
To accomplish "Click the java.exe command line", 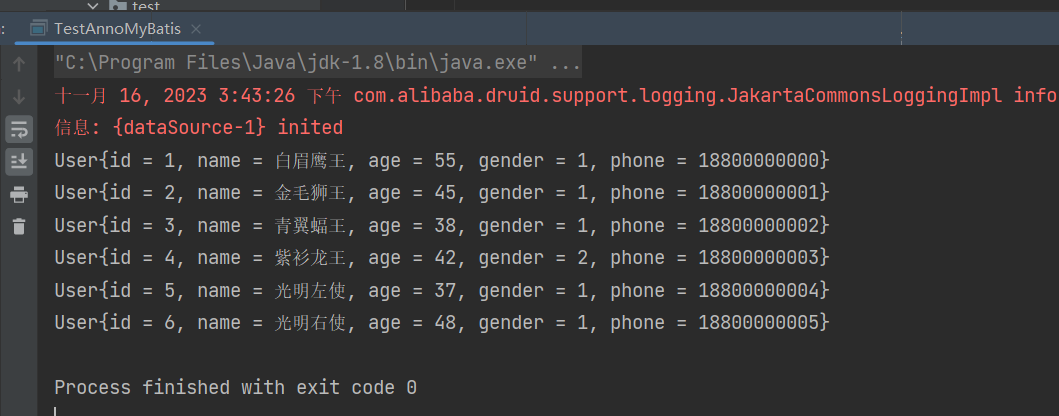I will (317, 64).
